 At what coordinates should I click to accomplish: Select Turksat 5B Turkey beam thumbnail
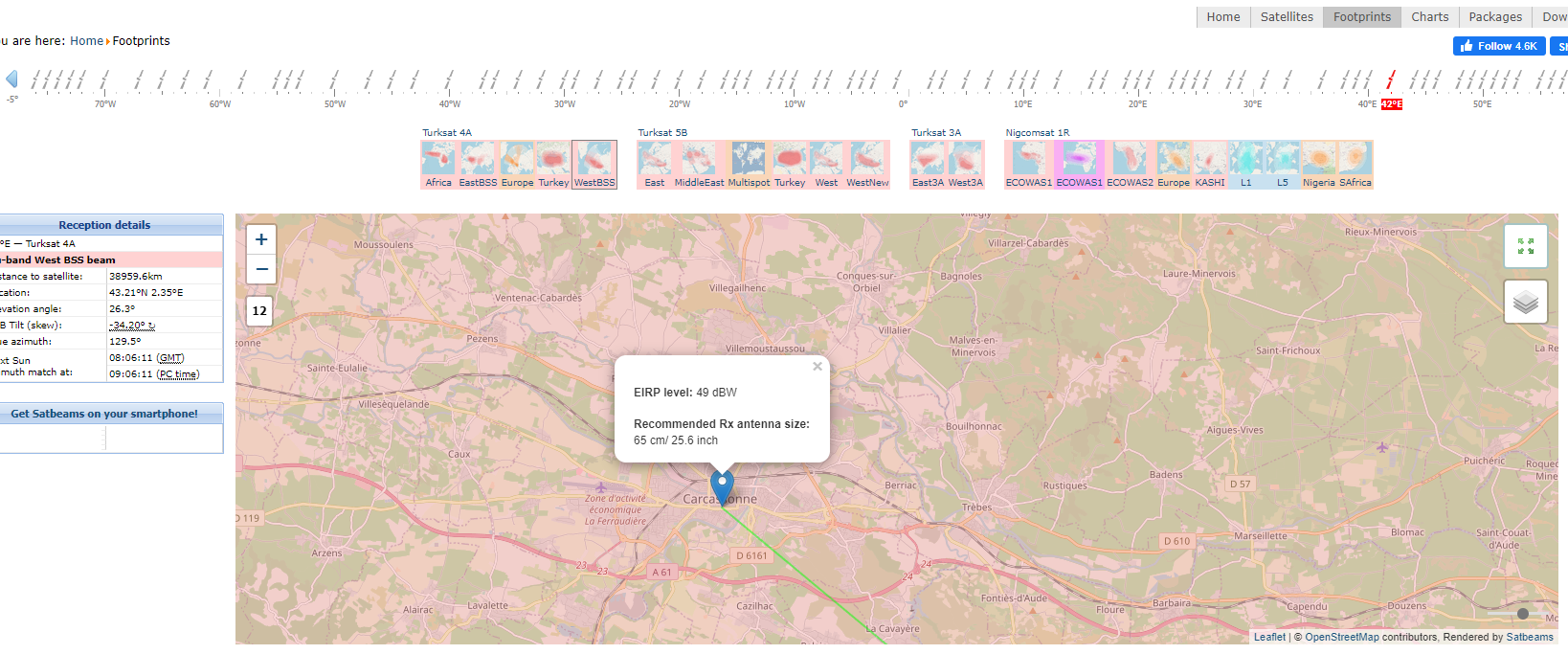pos(790,165)
